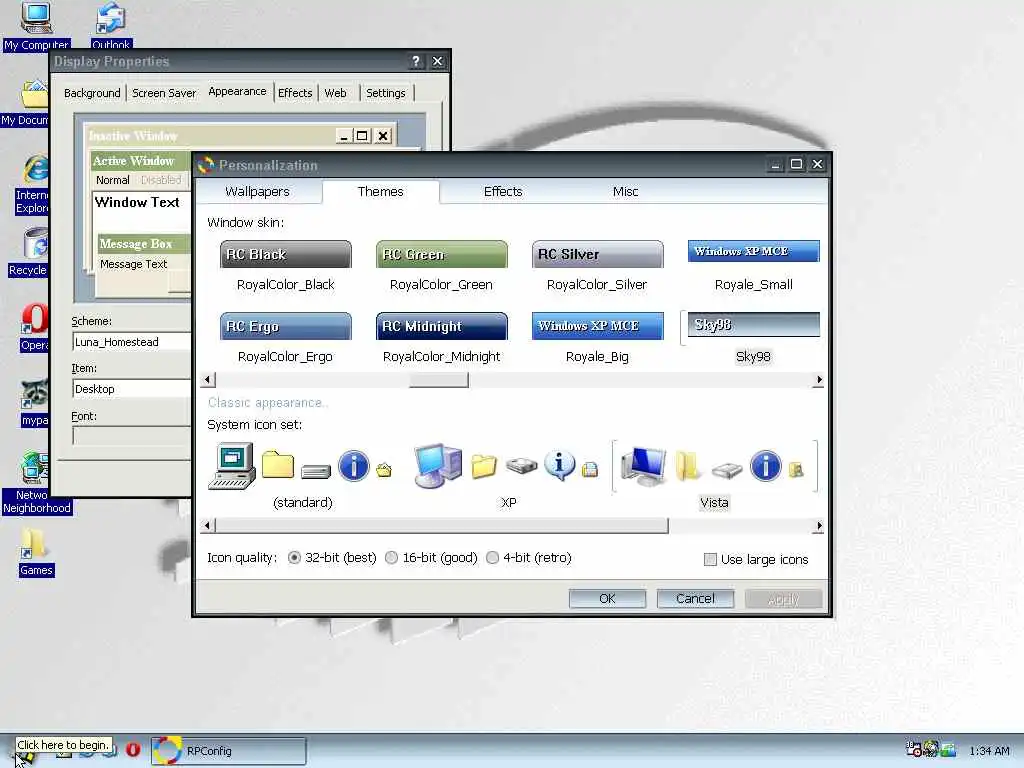Click the XP set drive icon
1024x768 pixels.
coord(521,466)
